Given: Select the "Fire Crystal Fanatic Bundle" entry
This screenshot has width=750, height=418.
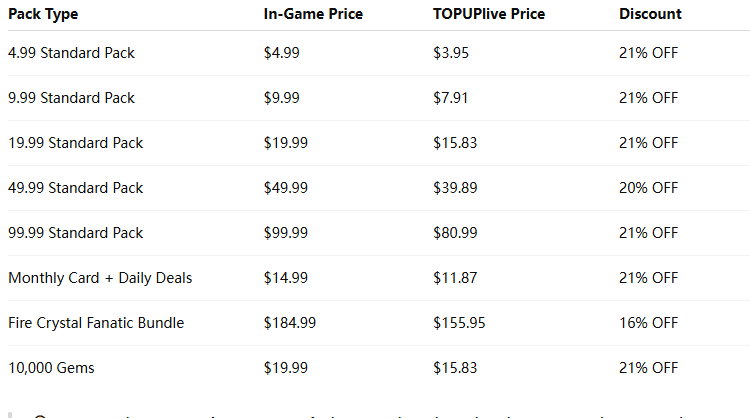Looking at the screenshot, I should [x=96, y=323].
